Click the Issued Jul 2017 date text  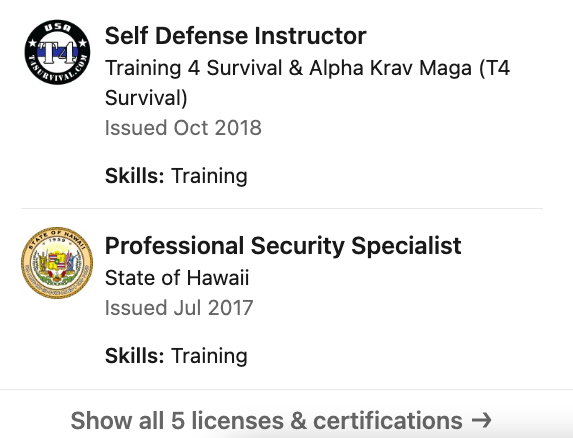(x=179, y=308)
